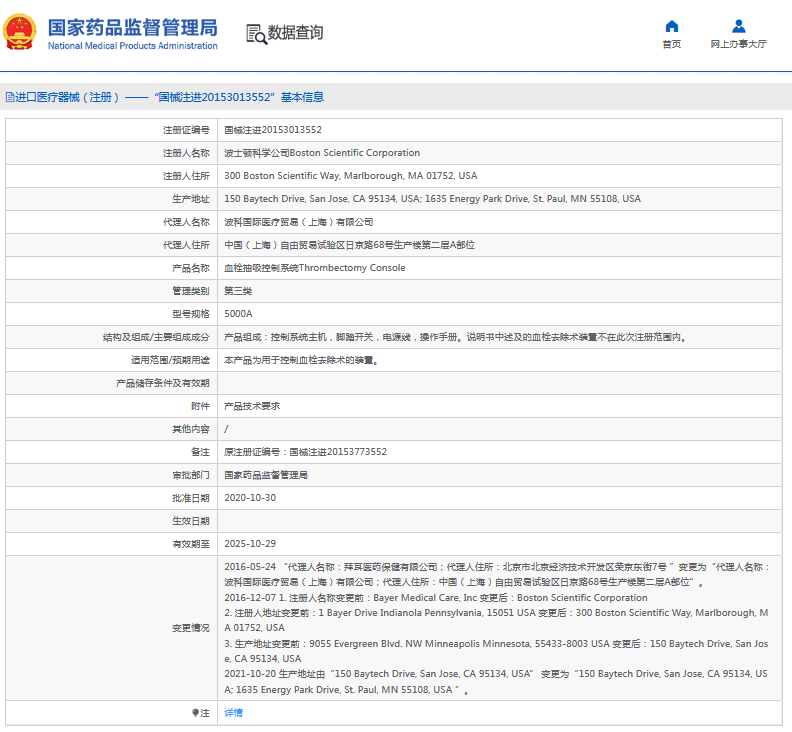Click the national emblem logo
This screenshot has height=732, width=792.
point(20,32)
